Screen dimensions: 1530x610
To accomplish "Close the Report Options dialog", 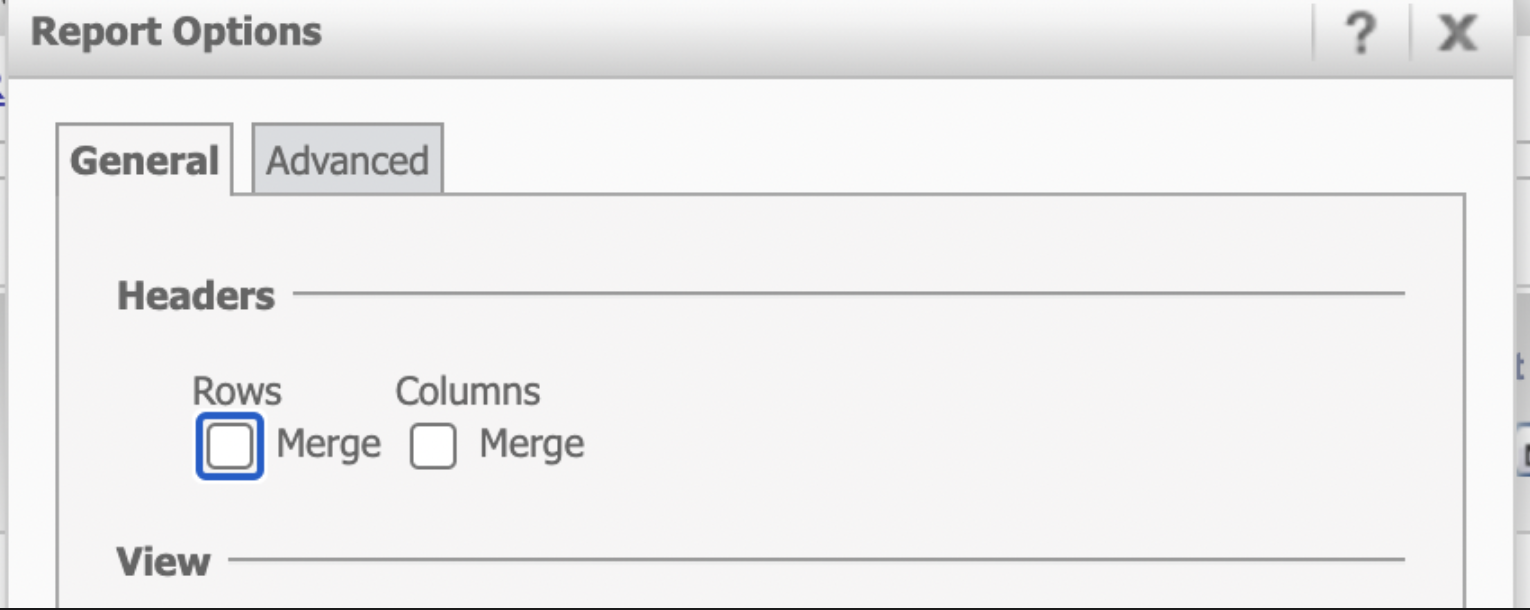I will point(1457,34).
